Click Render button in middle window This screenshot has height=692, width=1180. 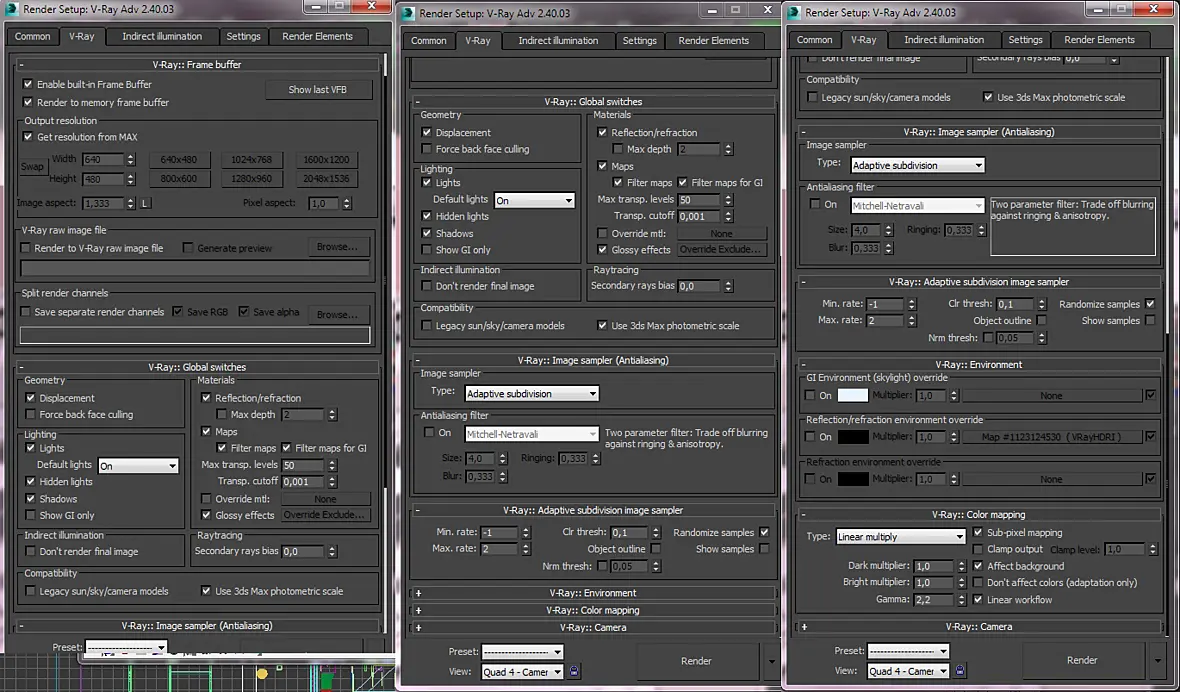click(x=696, y=660)
